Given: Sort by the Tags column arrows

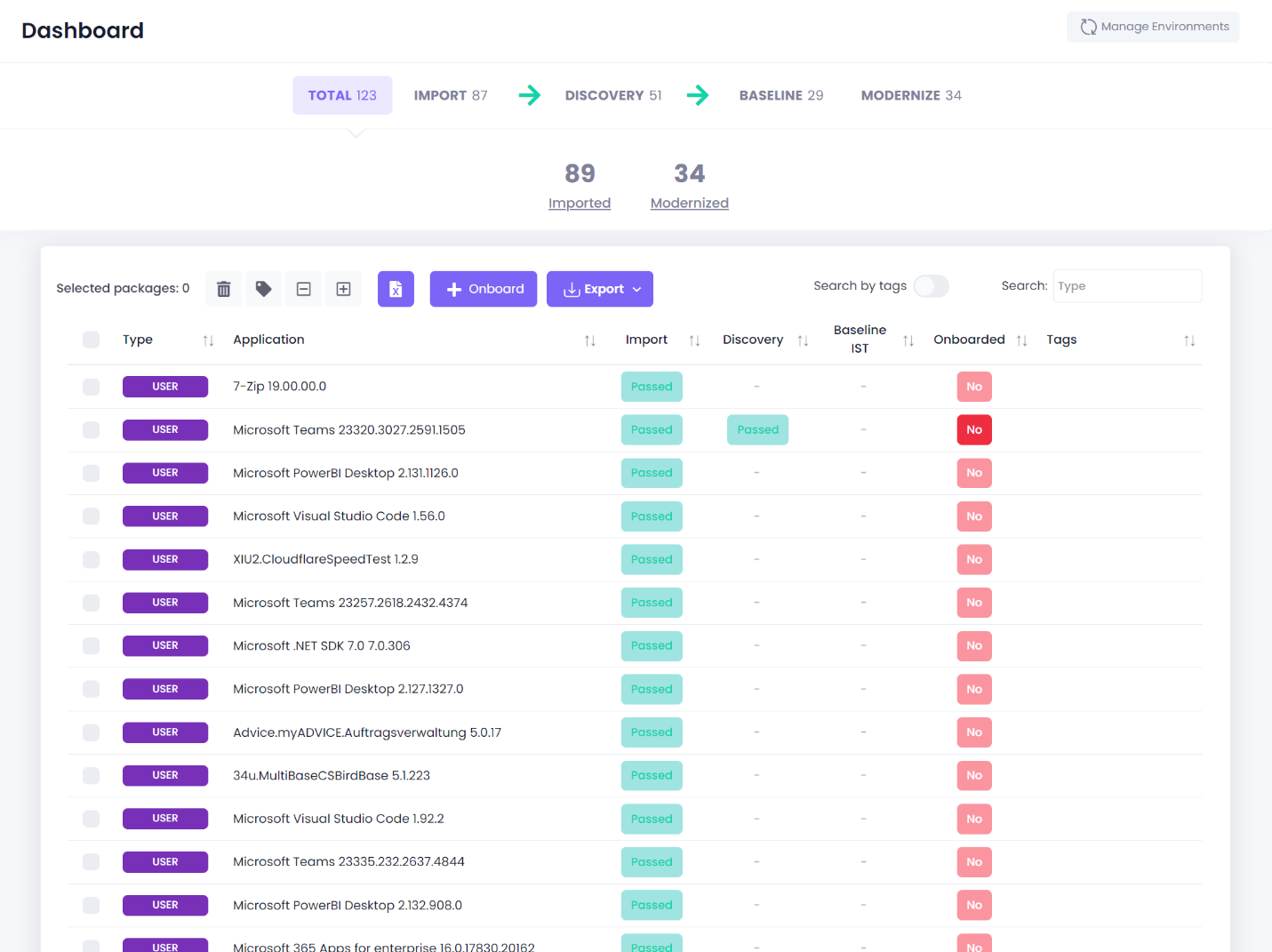Looking at the screenshot, I should click(1189, 340).
